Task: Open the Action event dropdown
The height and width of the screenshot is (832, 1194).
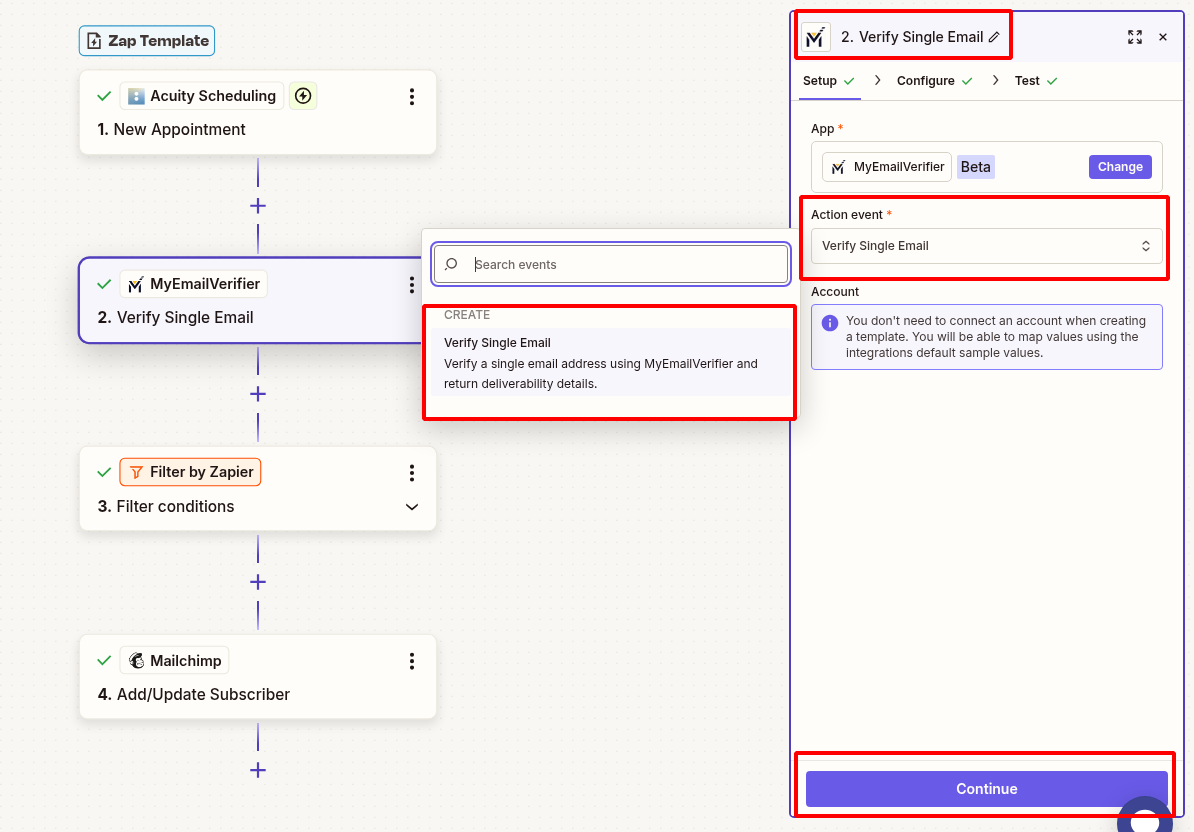Action: pyautogui.click(x=986, y=245)
